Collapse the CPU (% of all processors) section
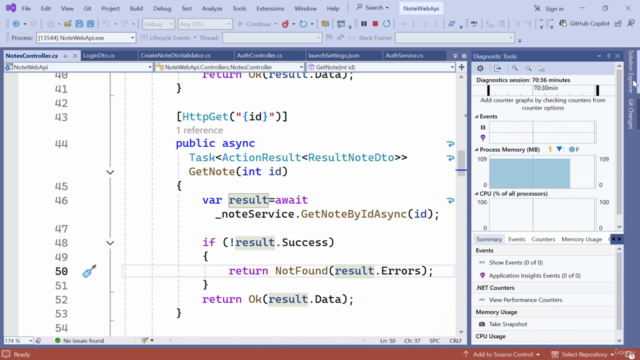 coord(476,194)
